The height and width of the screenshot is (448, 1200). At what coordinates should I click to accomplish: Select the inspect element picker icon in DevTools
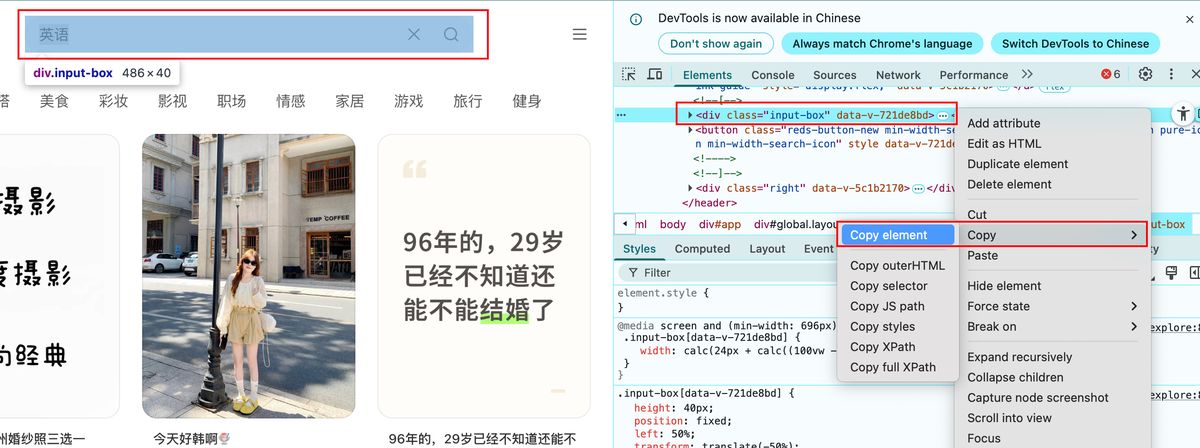click(x=629, y=74)
